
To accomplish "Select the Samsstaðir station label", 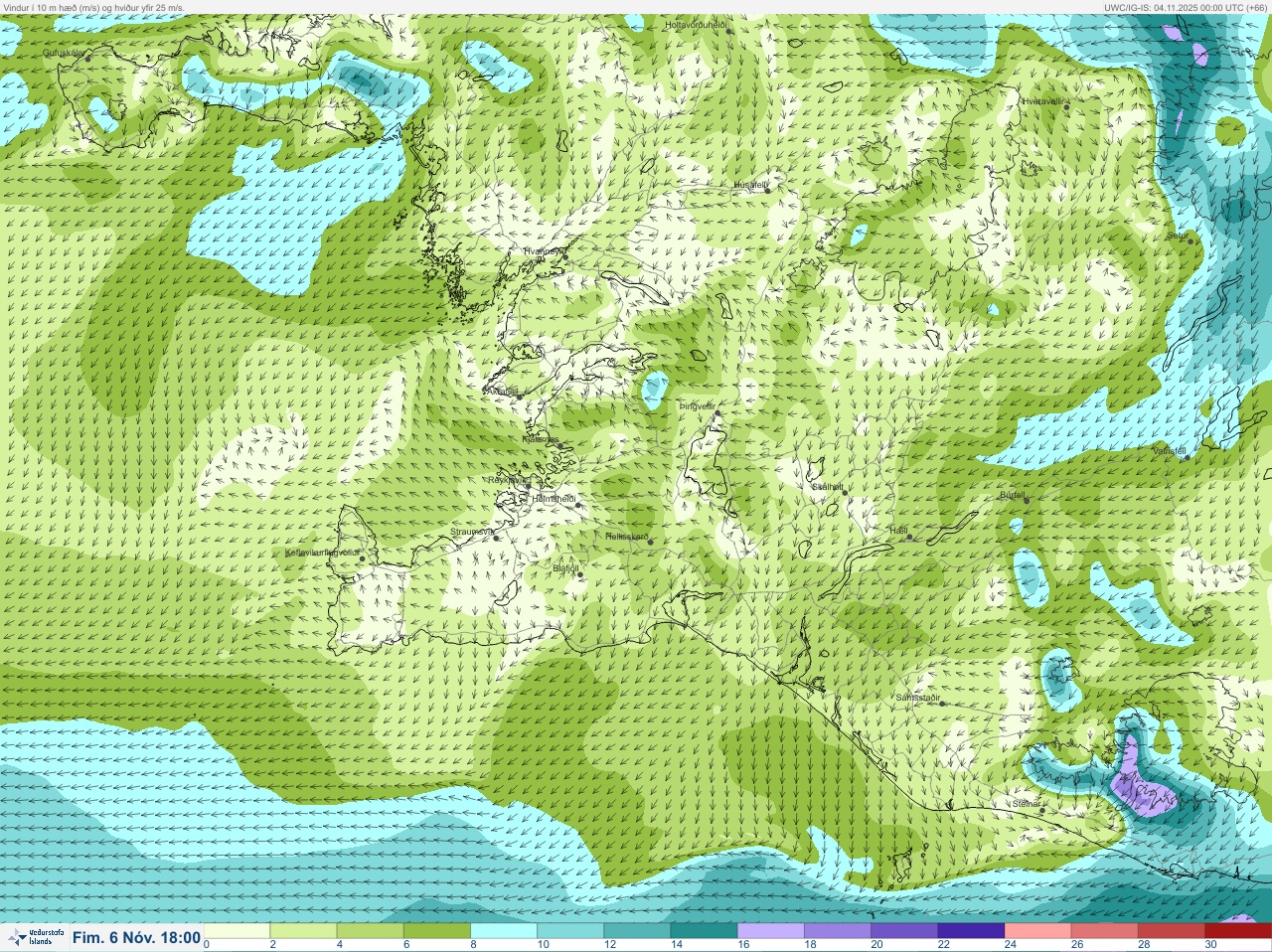I will coord(918,698).
